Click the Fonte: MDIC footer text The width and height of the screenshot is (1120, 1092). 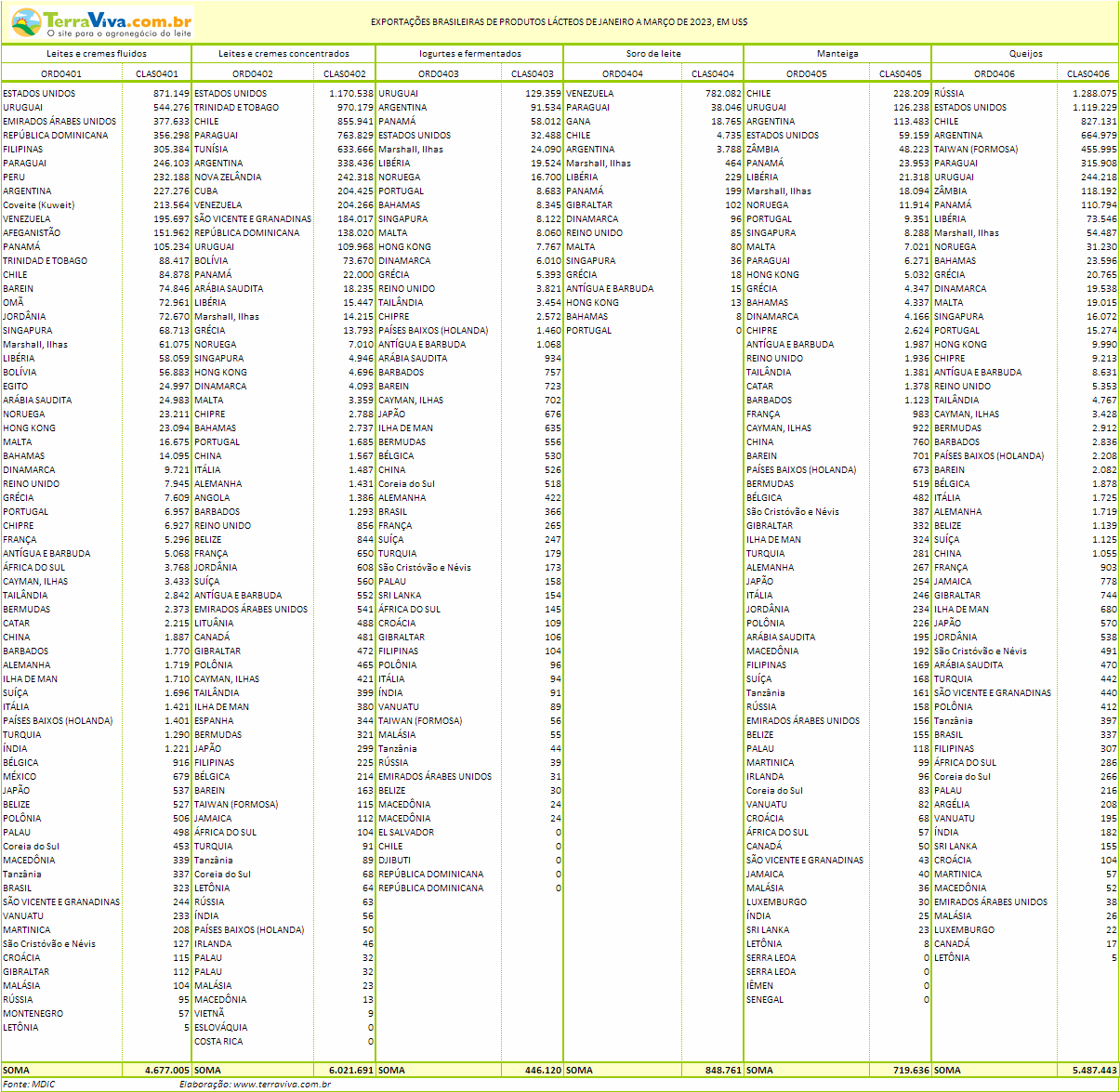30,1084
